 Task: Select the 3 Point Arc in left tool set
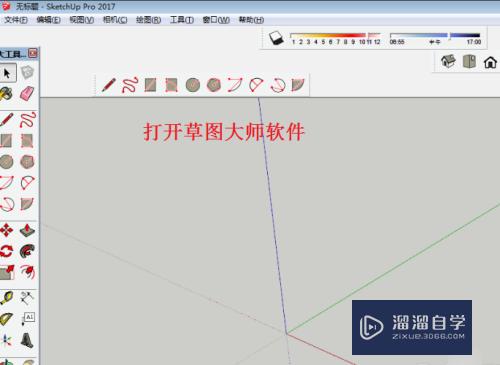tap(7, 204)
